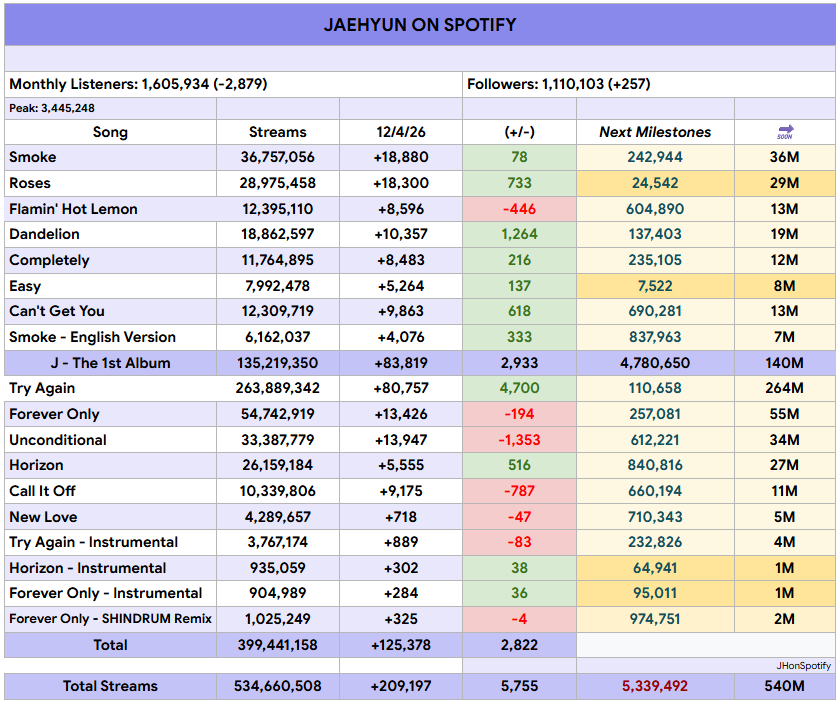The height and width of the screenshot is (704, 840).
Task: Select the 'Smoke' song name cell
Action: [x=110, y=158]
